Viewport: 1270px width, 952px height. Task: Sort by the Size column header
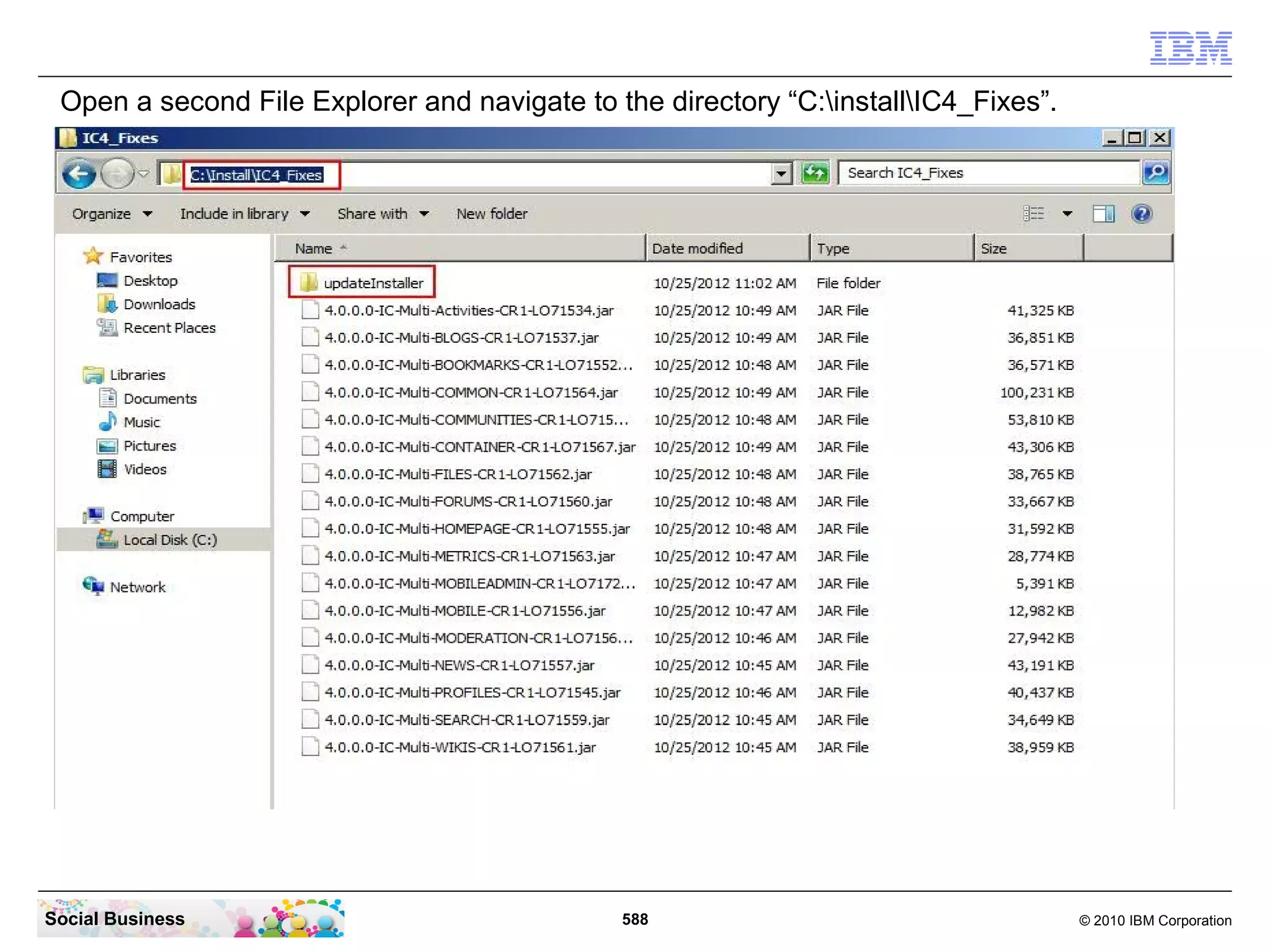[x=1029, y=249]
